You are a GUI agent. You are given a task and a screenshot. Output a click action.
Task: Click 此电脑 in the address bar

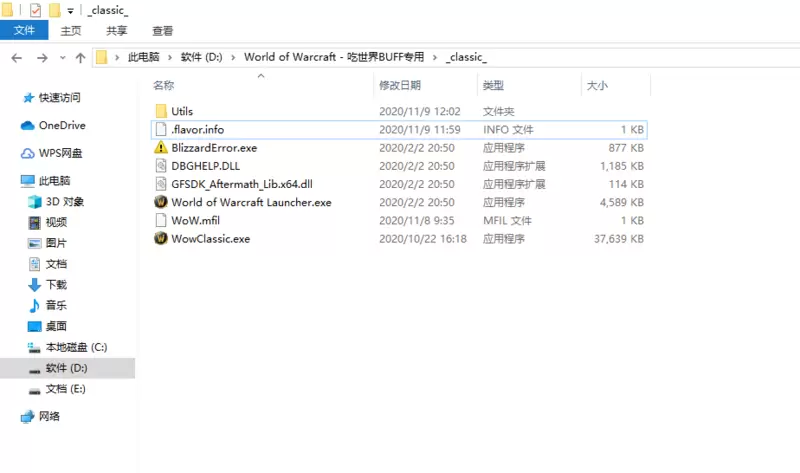[143, 57]
